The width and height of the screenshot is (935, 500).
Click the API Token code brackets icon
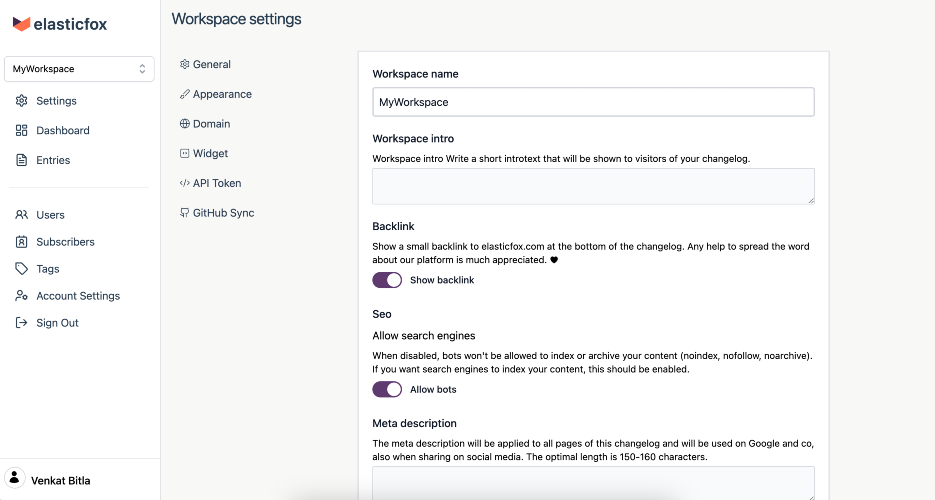(184, 183)
